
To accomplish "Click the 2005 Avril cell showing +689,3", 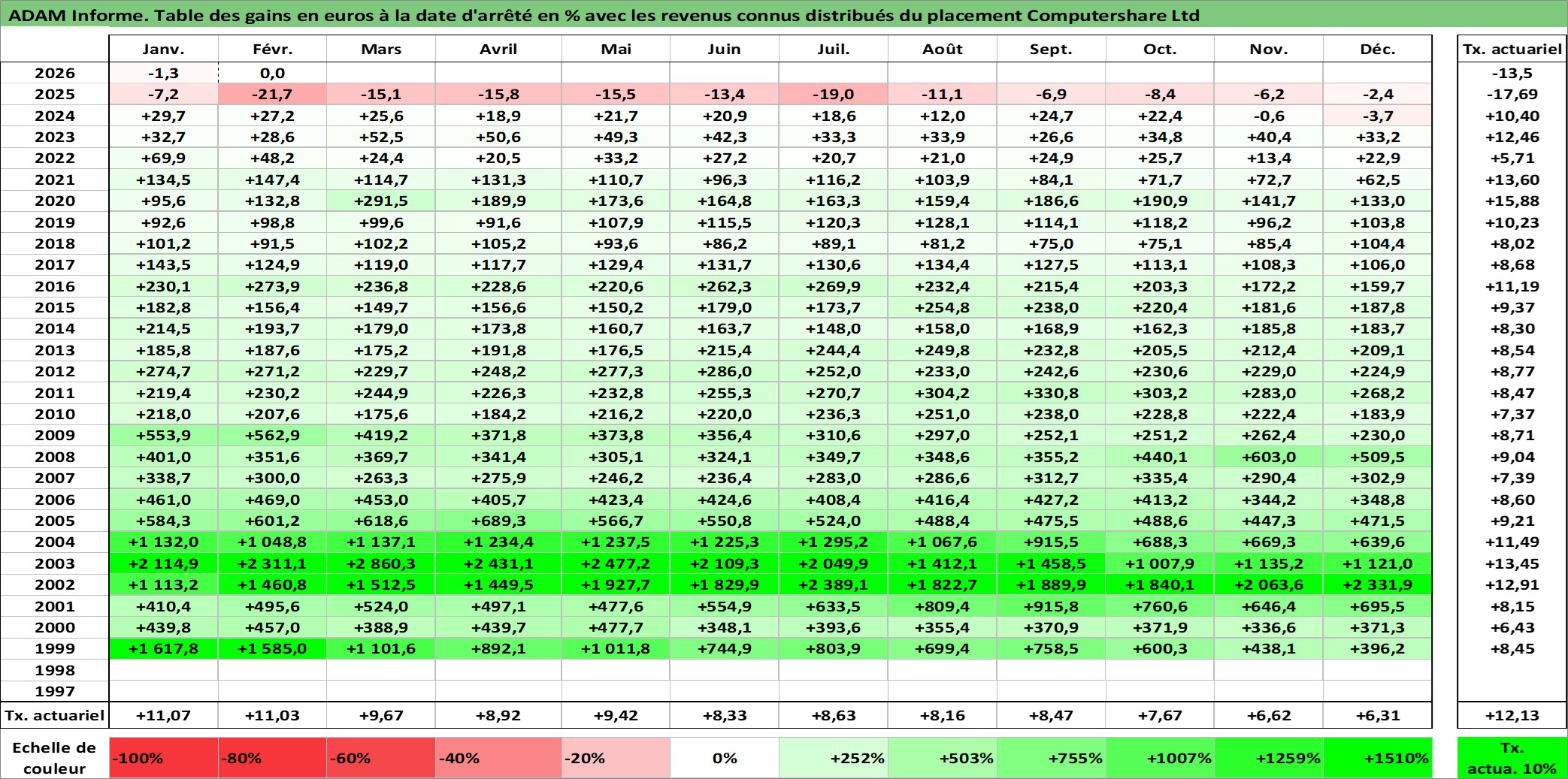I will pyautogui.click(x=498, y=521).
